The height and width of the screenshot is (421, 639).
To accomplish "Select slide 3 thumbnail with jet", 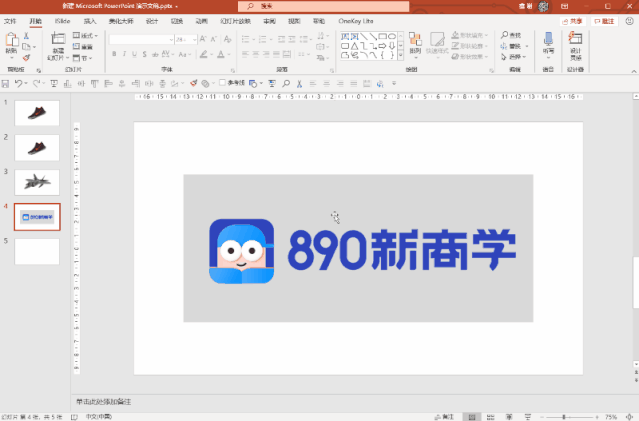I will pyautogui.click(x=37, y=182).
